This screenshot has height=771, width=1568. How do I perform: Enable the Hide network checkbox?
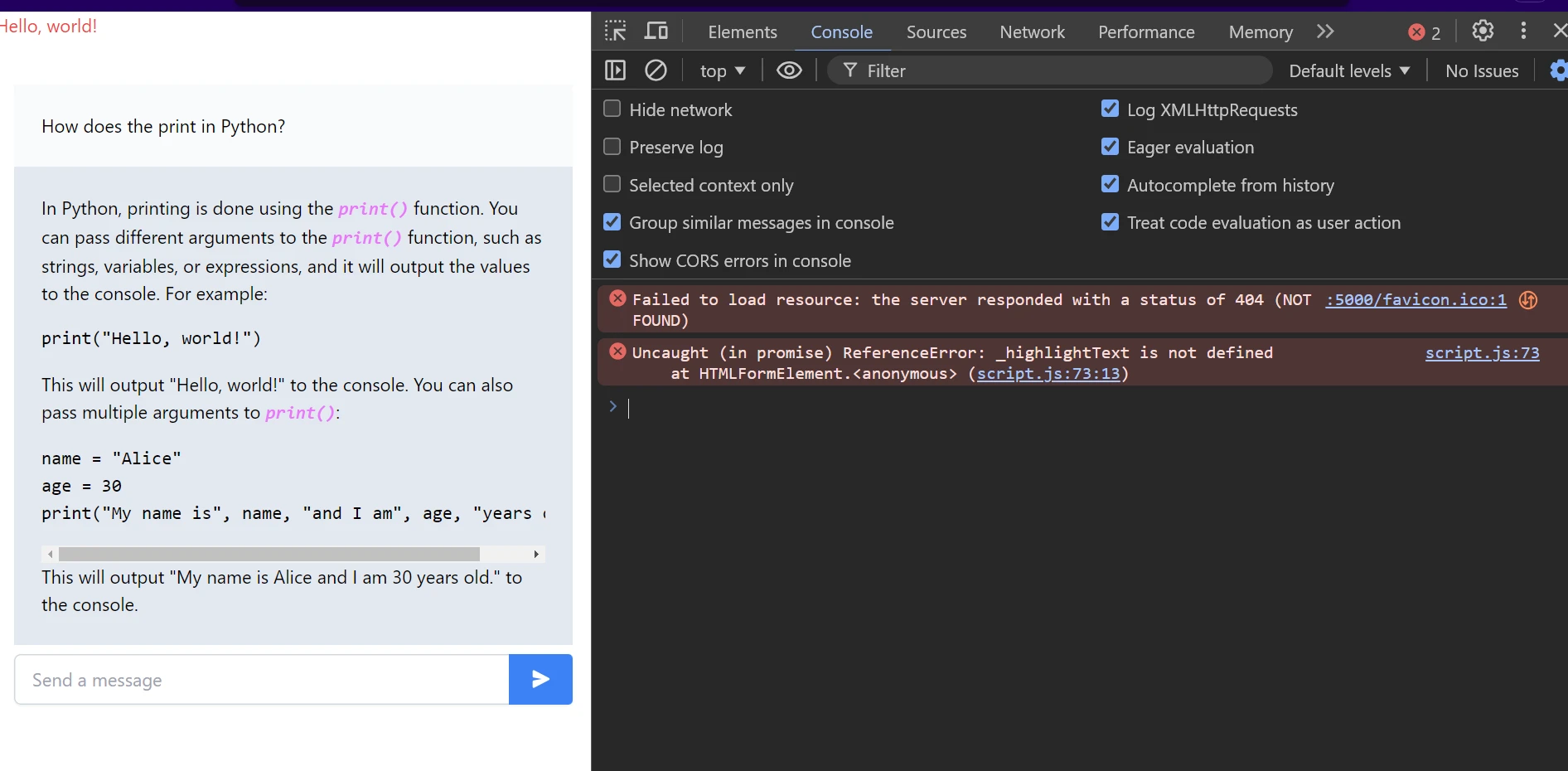pyautogui.click(x=612, y=109)
